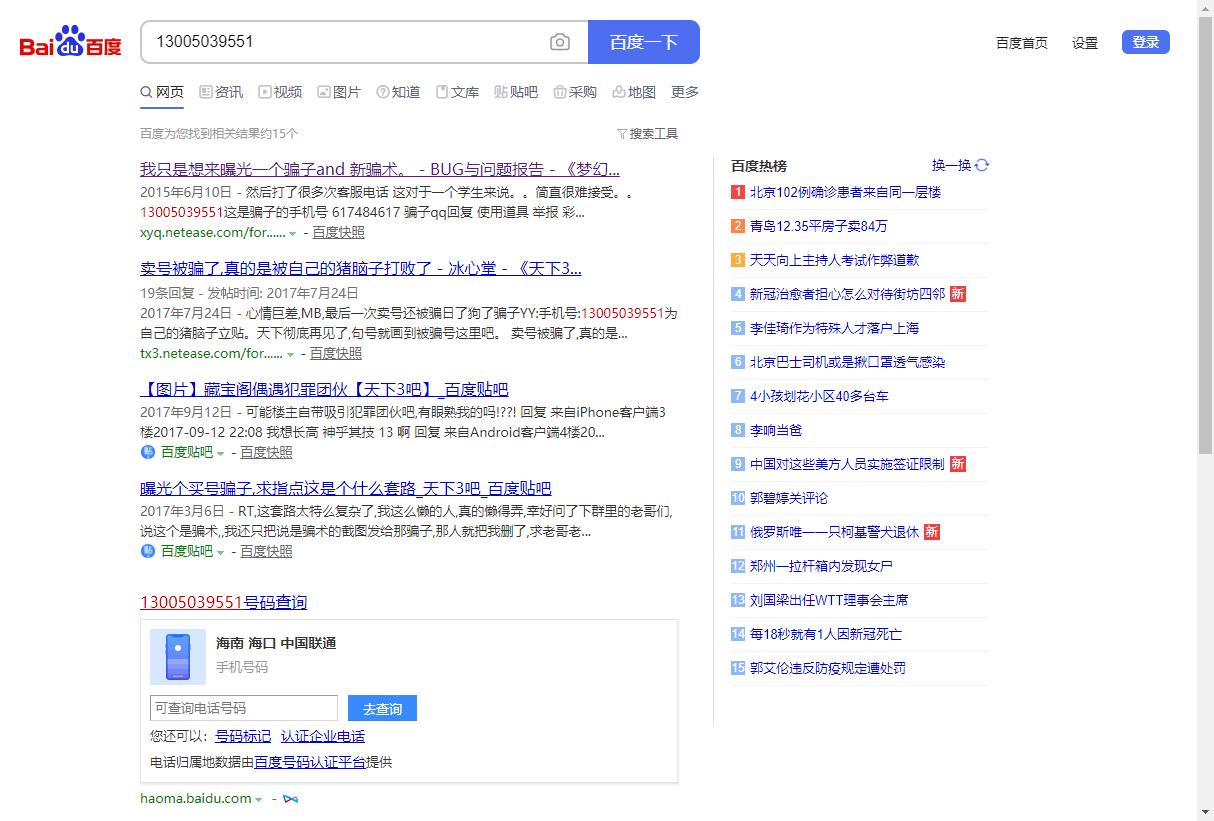
Task: Switch to the 视频 video tab
Action: tap(280, 92)
